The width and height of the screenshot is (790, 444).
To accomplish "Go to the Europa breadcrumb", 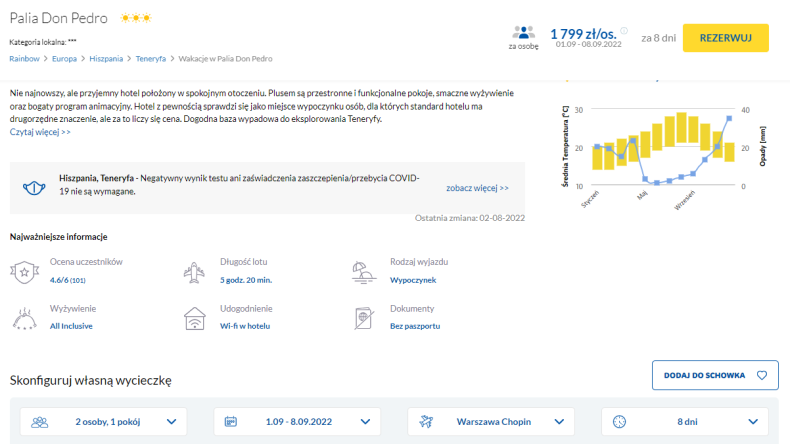I will pyautogui.click(x=64, y=58).
